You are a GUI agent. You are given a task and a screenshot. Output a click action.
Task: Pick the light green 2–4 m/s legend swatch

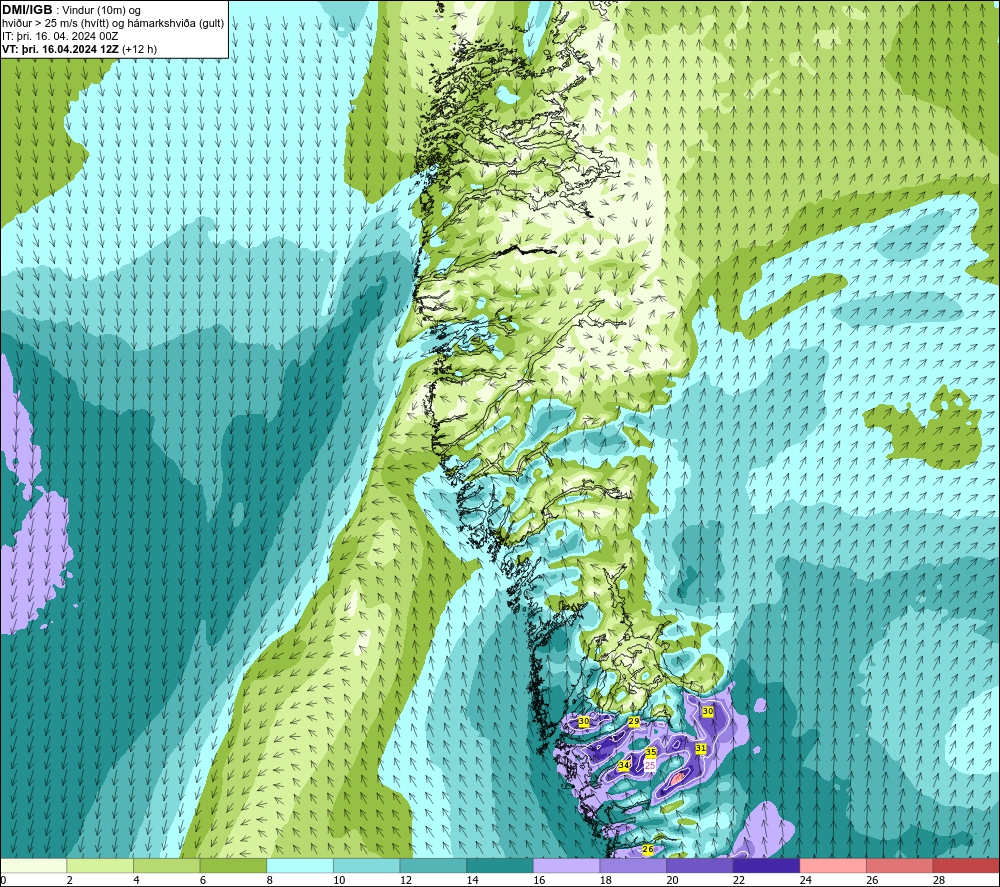click(x=99, y=865)
